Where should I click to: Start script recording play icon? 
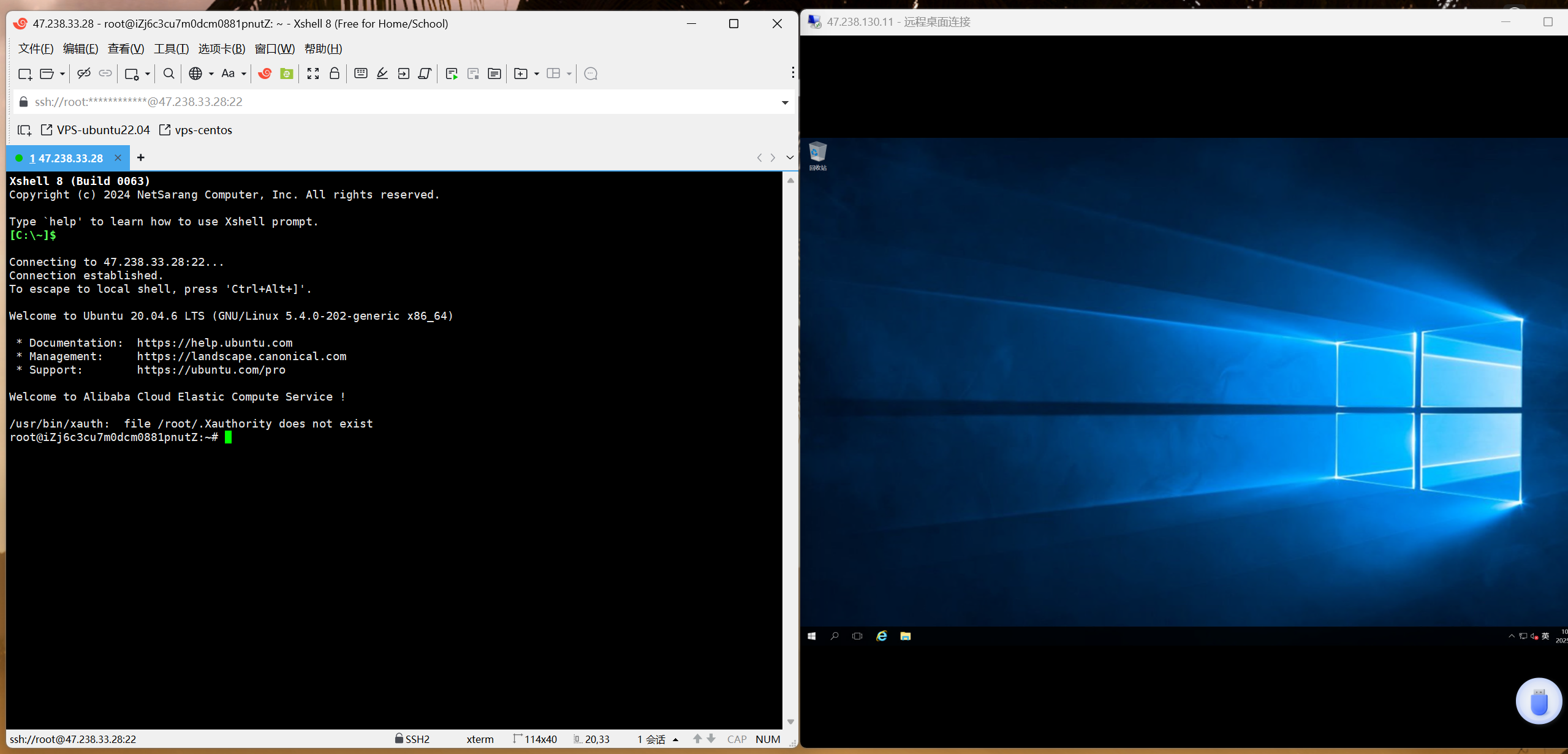tap(452, 74)
